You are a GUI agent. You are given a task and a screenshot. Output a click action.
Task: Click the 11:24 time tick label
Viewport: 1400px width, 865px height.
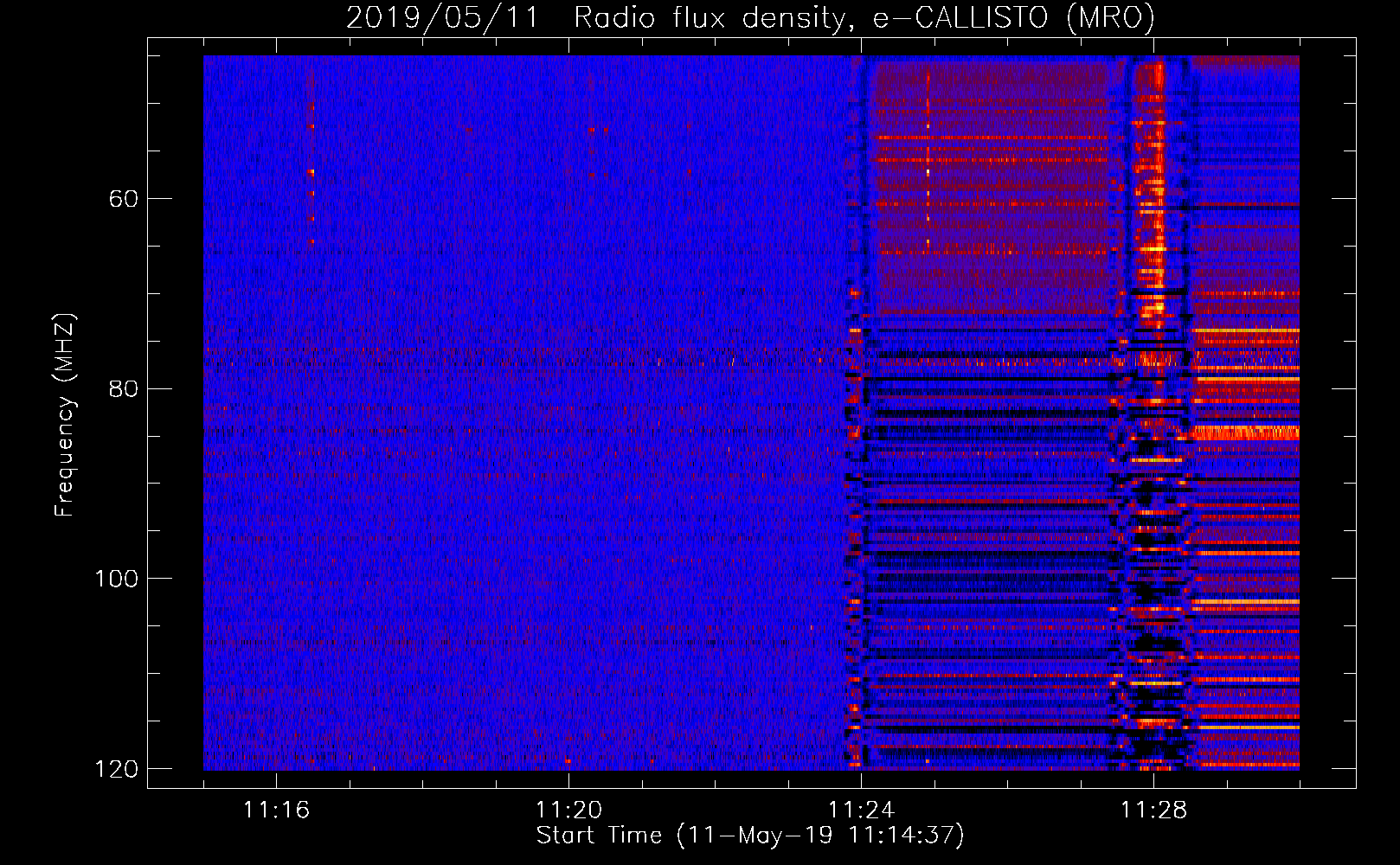861,811
